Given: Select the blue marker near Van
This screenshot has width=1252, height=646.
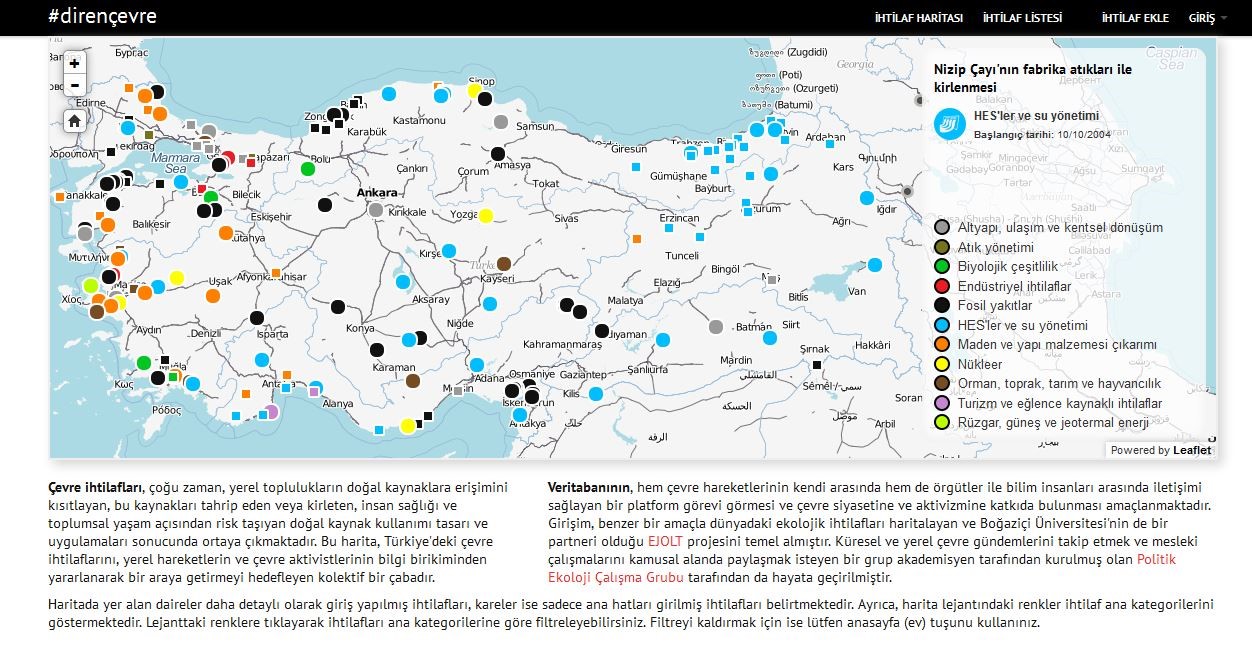Looking at the screenshot, I should 875,265.
